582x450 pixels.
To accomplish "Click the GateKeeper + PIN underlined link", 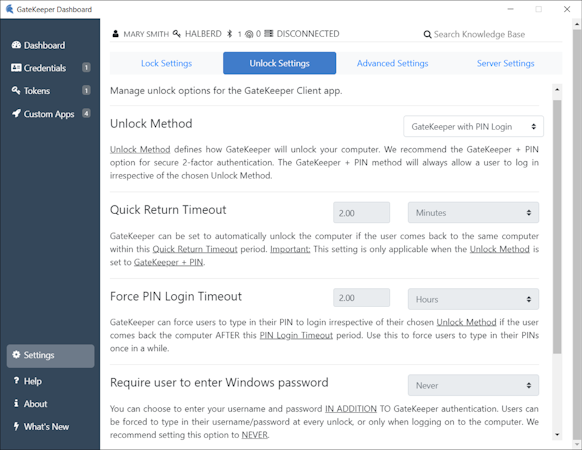I will click(x=169, y=262).
